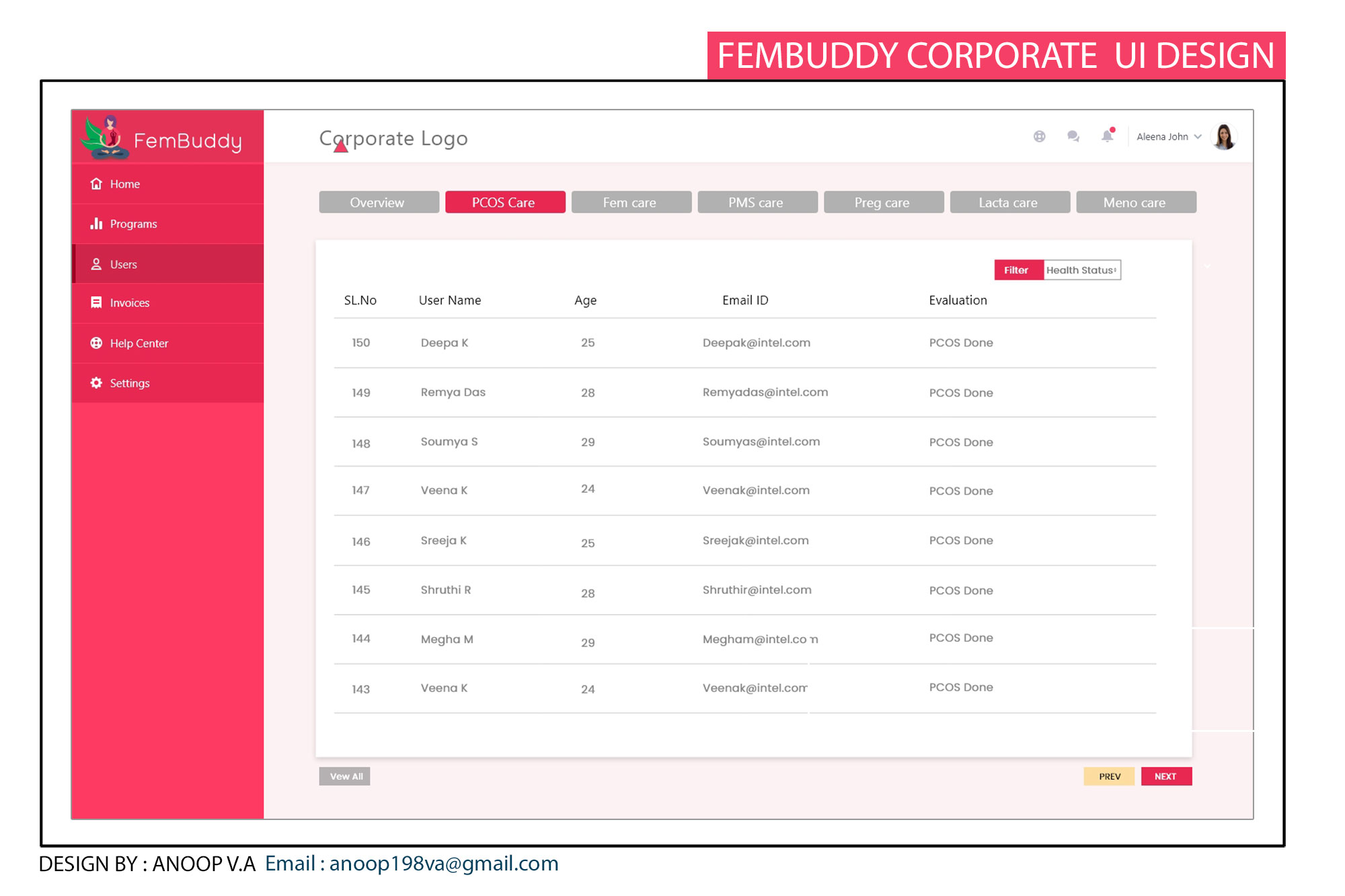Click the Help Center lifebuoy icon

[x=96, y=343]
